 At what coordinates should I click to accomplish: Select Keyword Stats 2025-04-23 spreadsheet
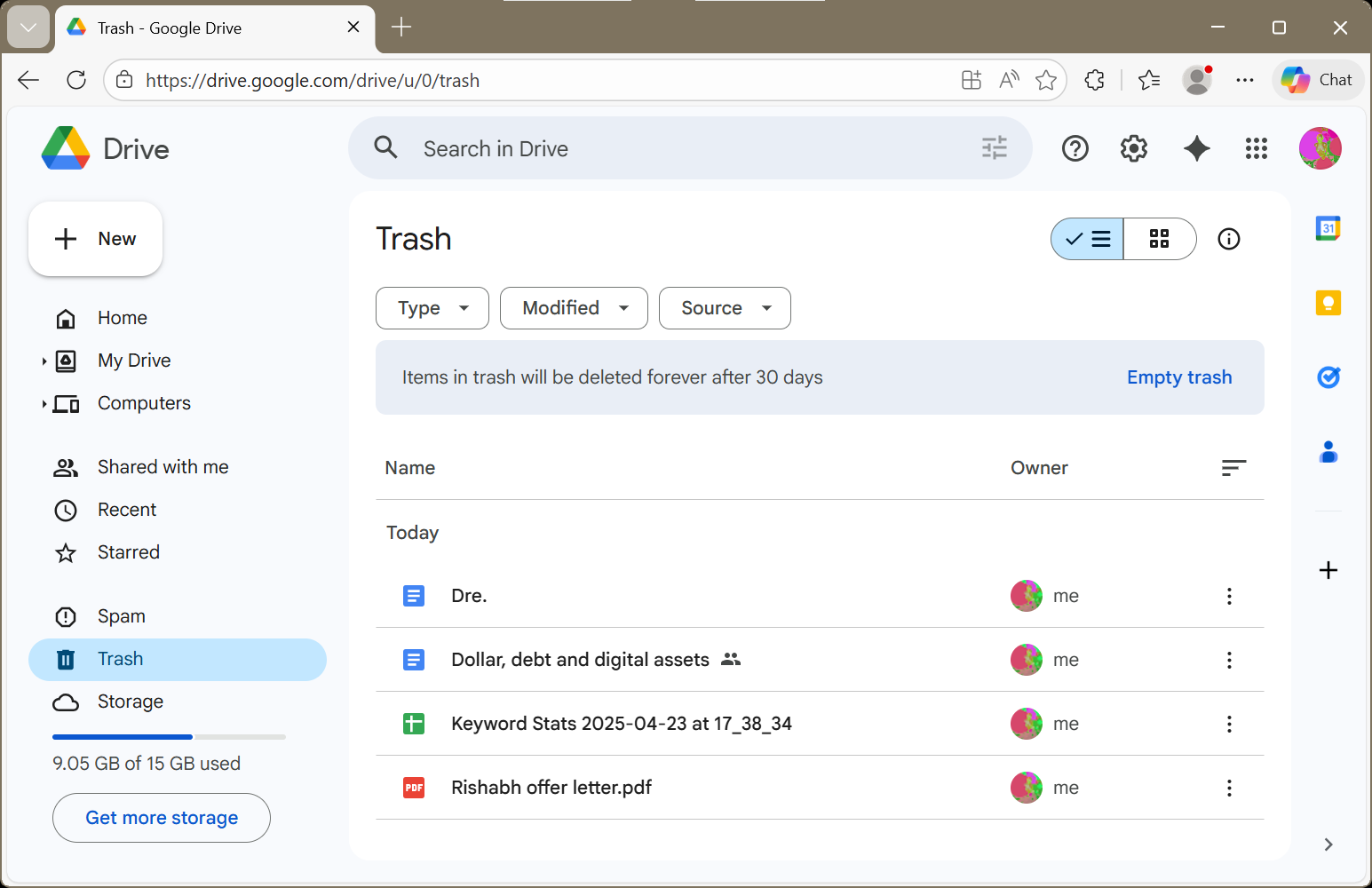tap(820, 724)
